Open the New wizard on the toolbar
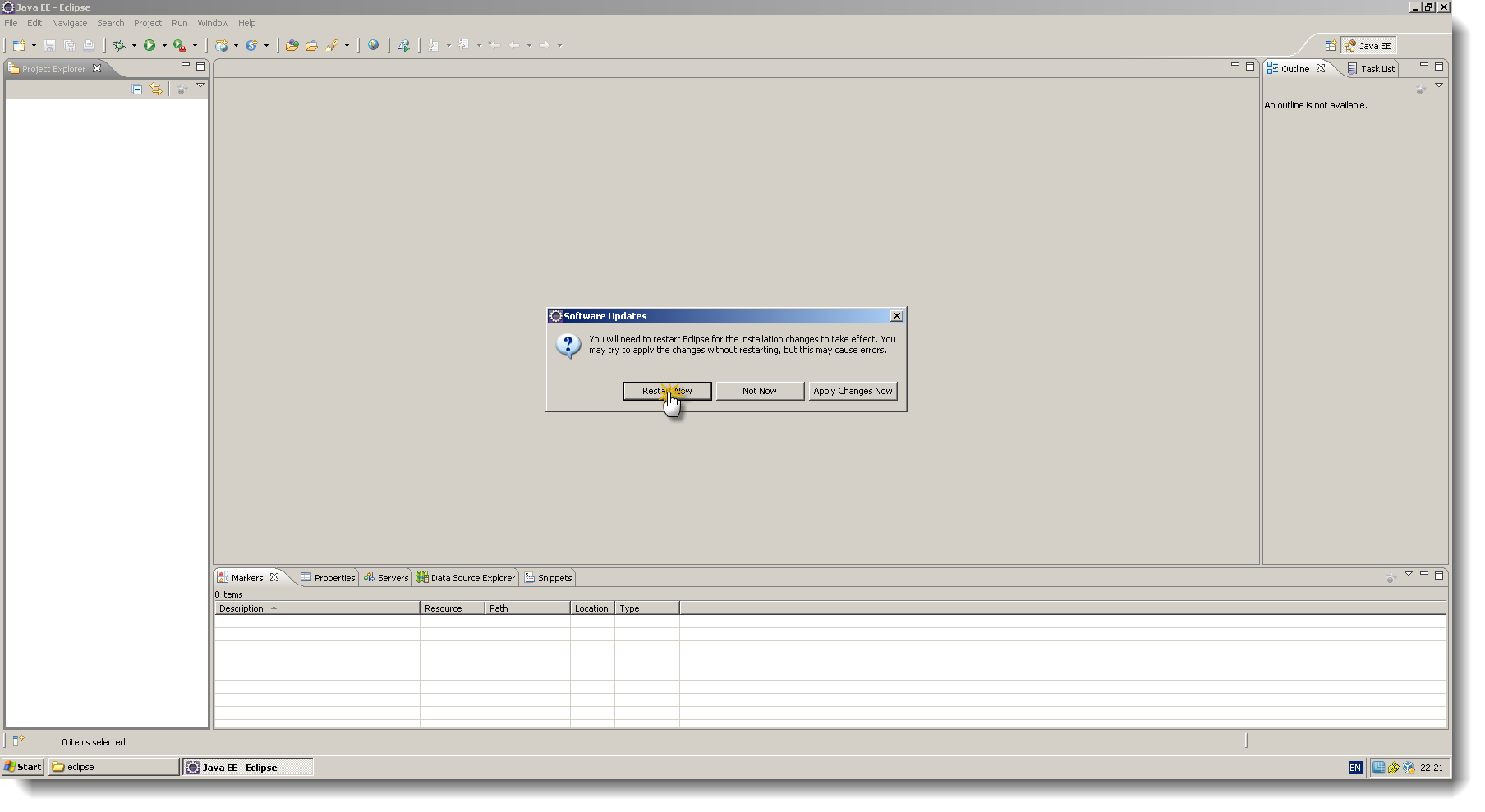Viewport: 1485px width, 812px height. point(18,45)
